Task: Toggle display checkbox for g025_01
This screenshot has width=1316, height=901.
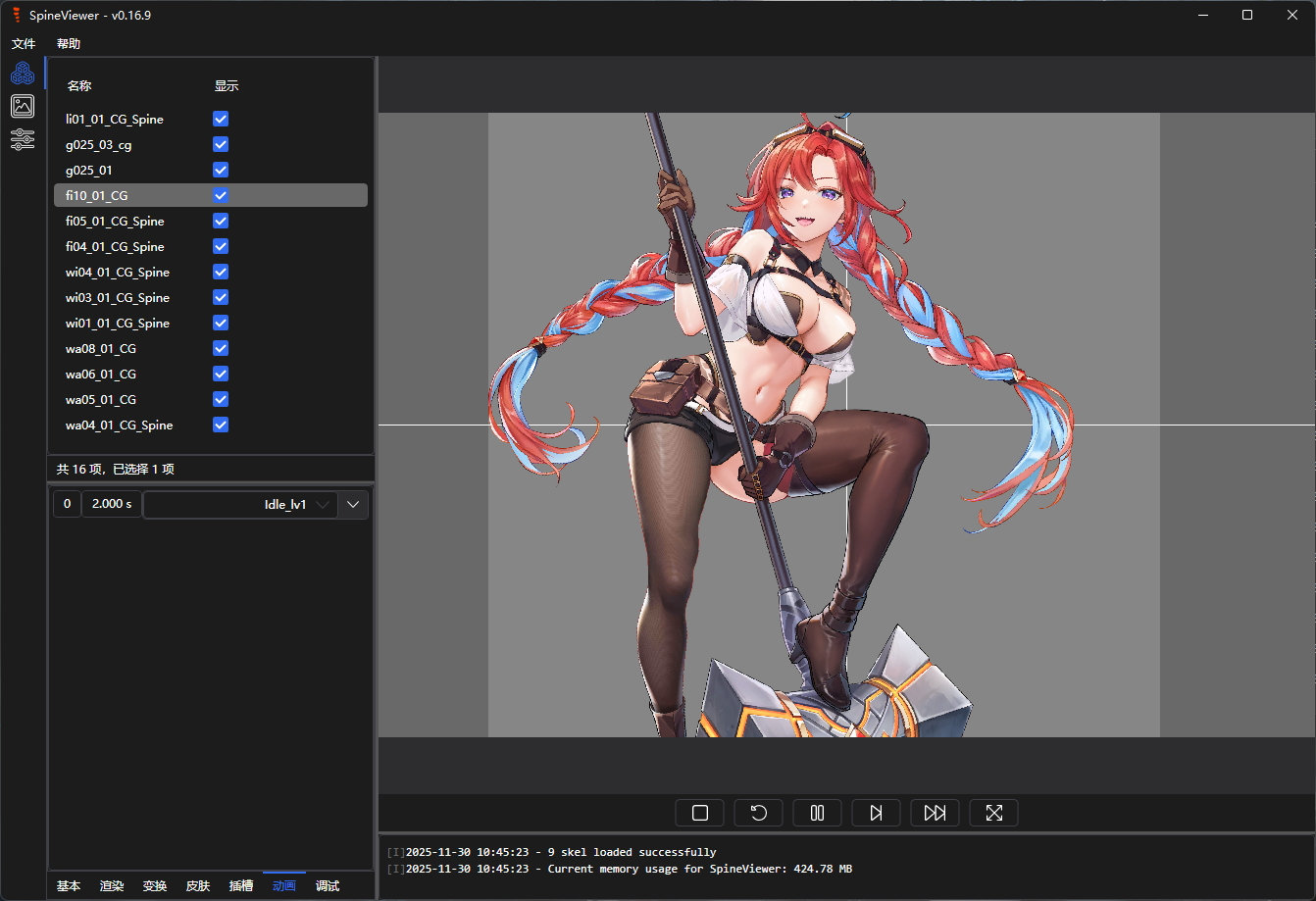Action: 221,170
